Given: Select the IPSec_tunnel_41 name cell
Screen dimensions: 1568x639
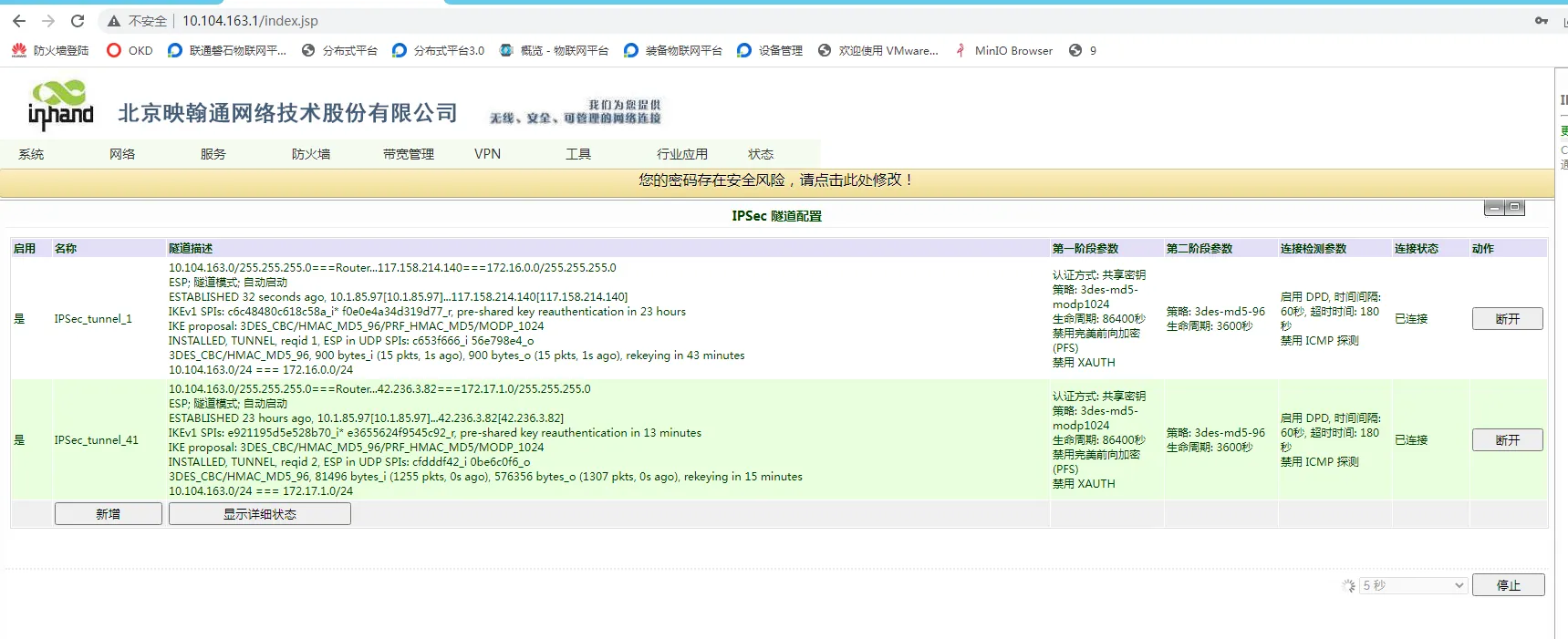Looking at the screenshot, I should 97,440.
